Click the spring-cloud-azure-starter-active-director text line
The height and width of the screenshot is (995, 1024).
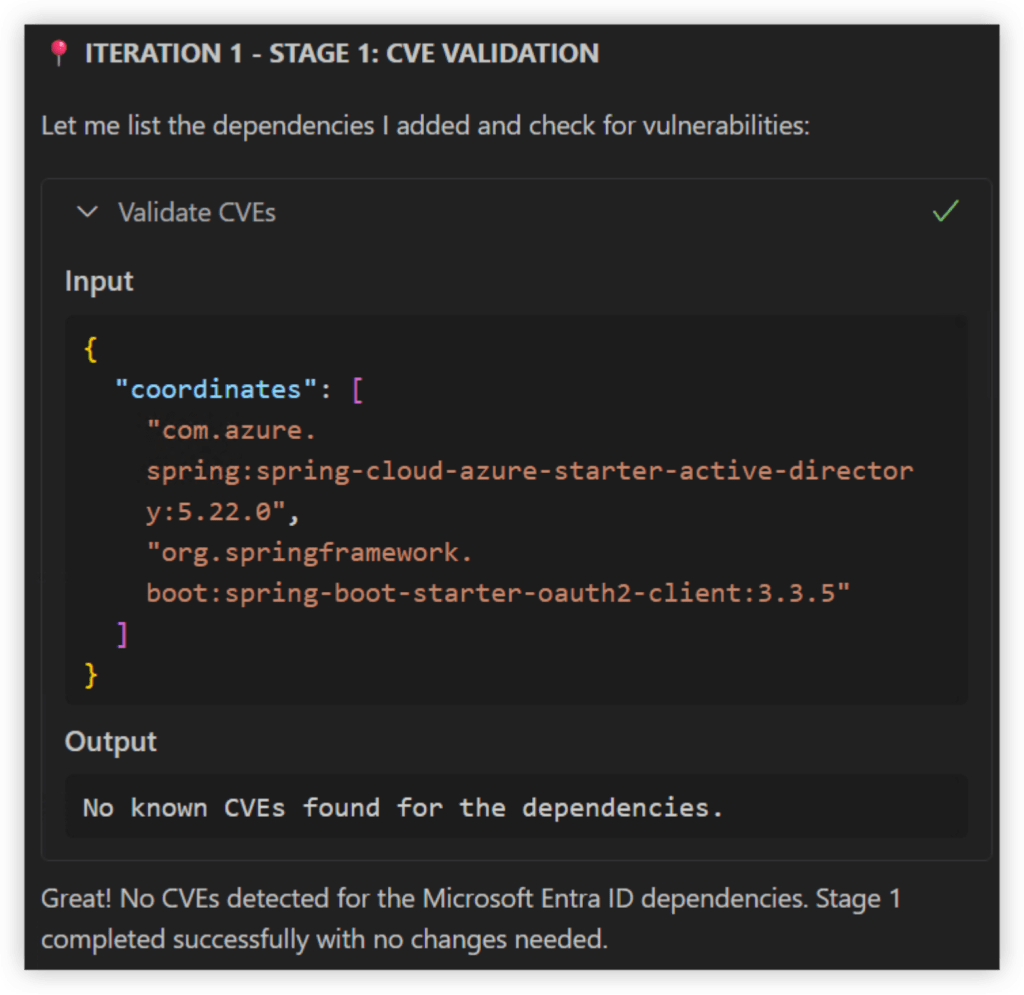(529, 470)
